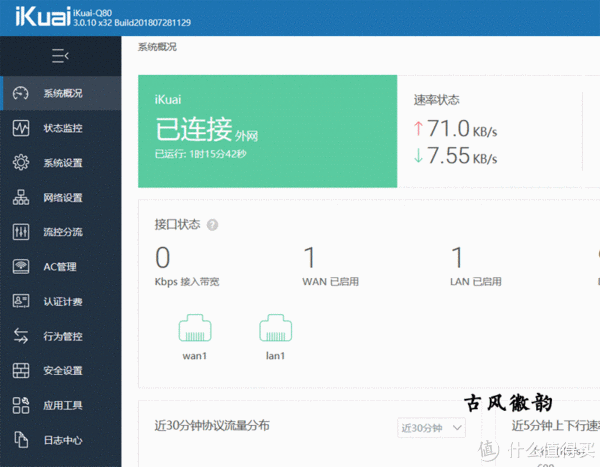This screenshot has width=600, height=467.
Task: Open the AC管理 menu item
Action: click(60, 266)
